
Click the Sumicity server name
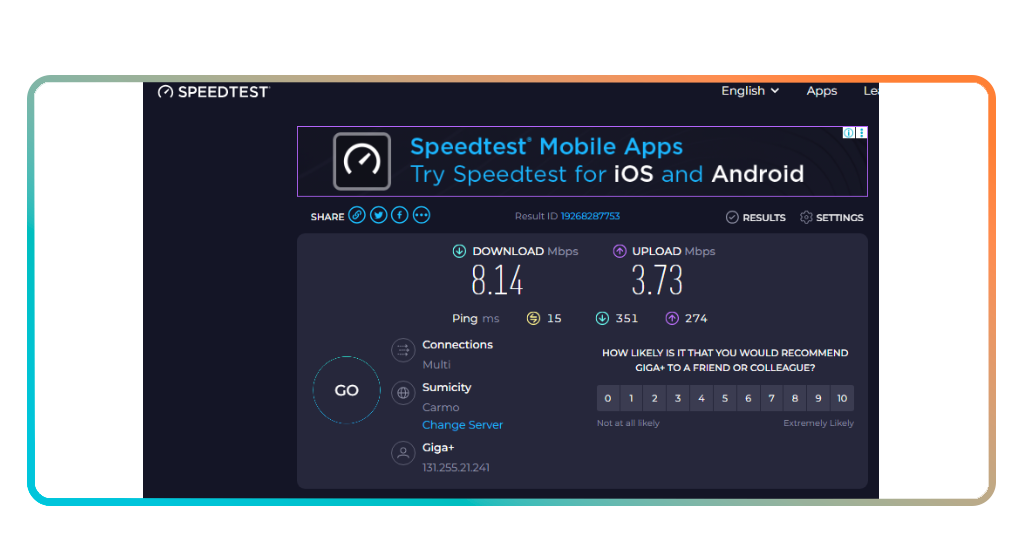click(447, 387)
